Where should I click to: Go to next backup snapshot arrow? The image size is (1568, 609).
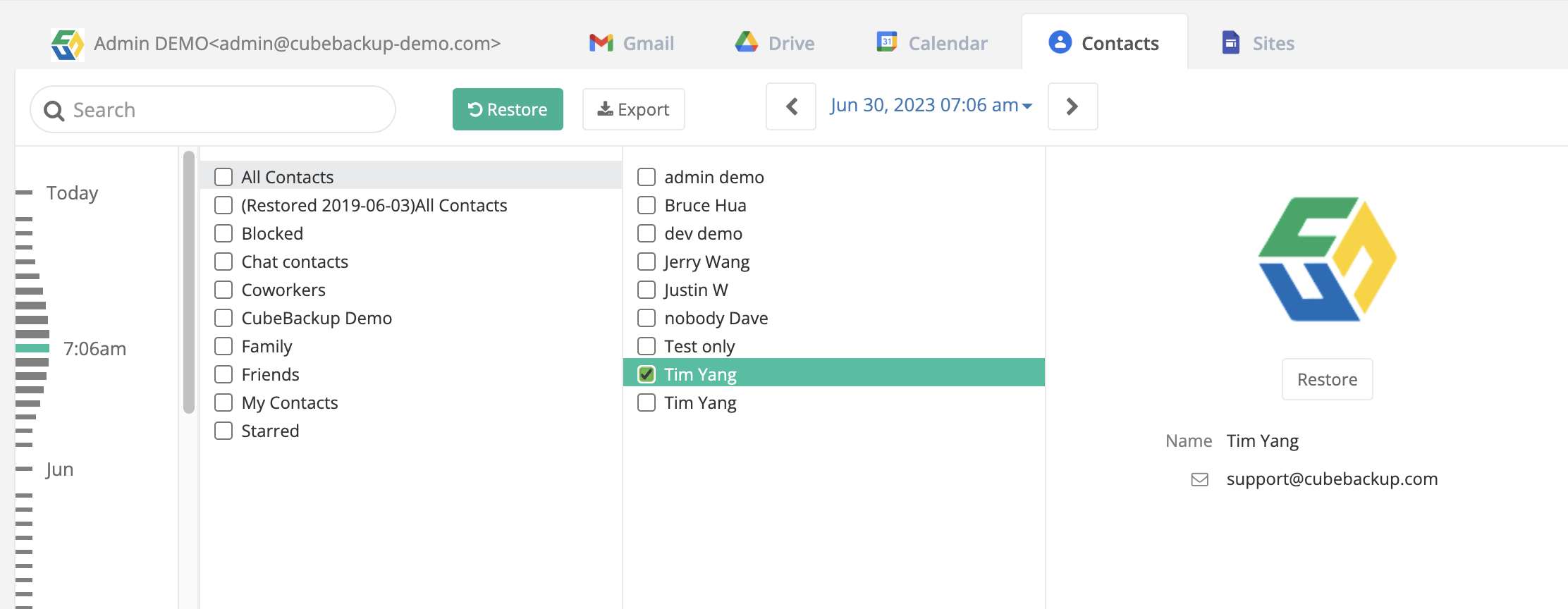point(1072,106)
